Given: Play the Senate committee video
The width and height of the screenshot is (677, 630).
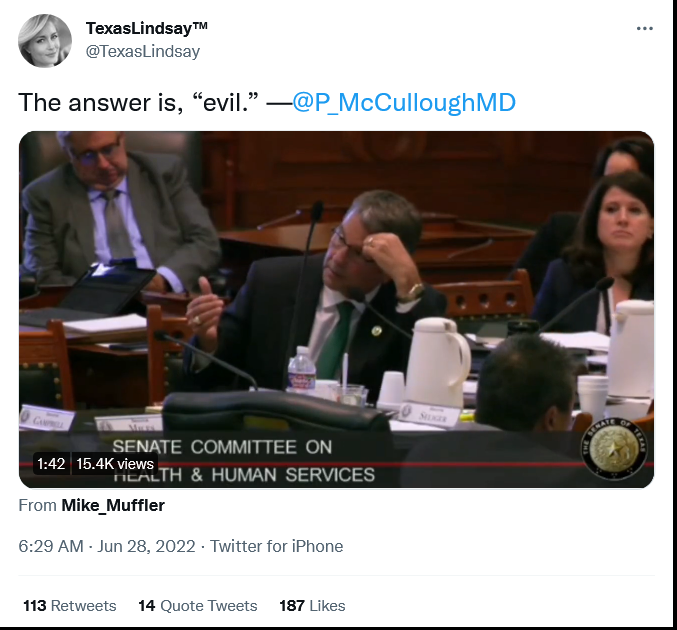Looking at the screenshot, I should pos(336,309).
